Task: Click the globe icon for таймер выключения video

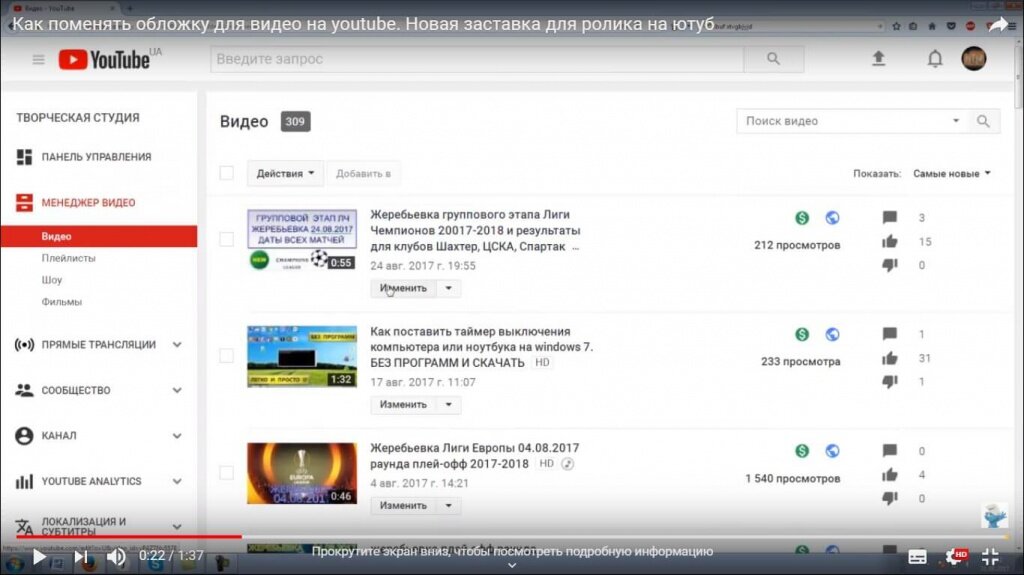Action: (x=832, y=335)
